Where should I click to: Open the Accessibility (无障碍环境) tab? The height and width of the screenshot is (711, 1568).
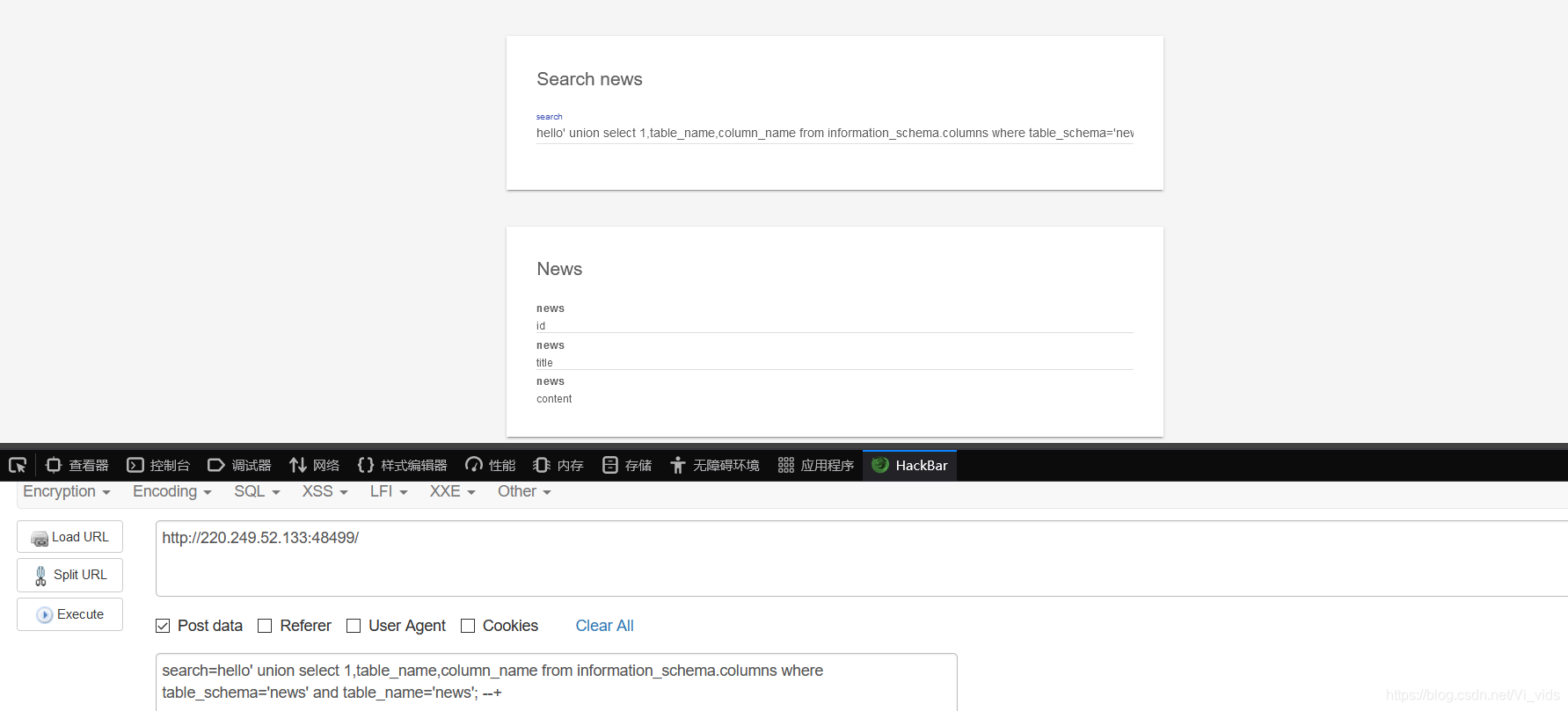click(715, 465)
